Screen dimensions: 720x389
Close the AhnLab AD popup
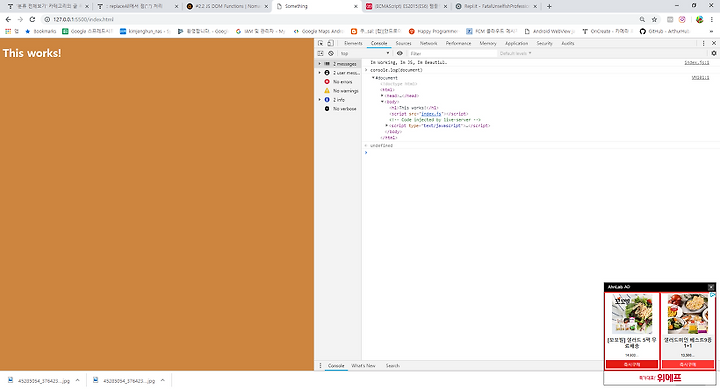(711, 287)
